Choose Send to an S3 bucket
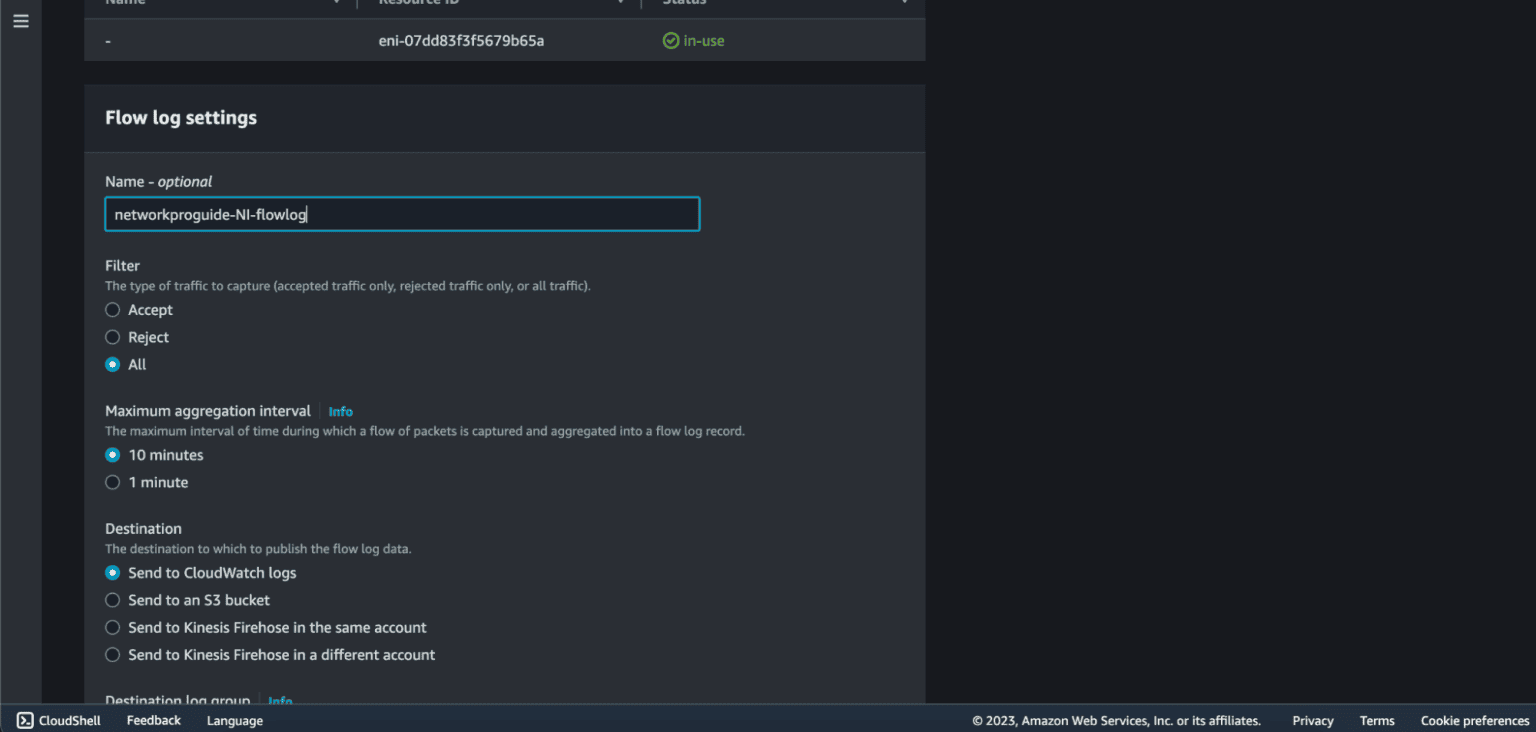The width and height of the screenshot is (1536, 732). [x=113, y=601]
